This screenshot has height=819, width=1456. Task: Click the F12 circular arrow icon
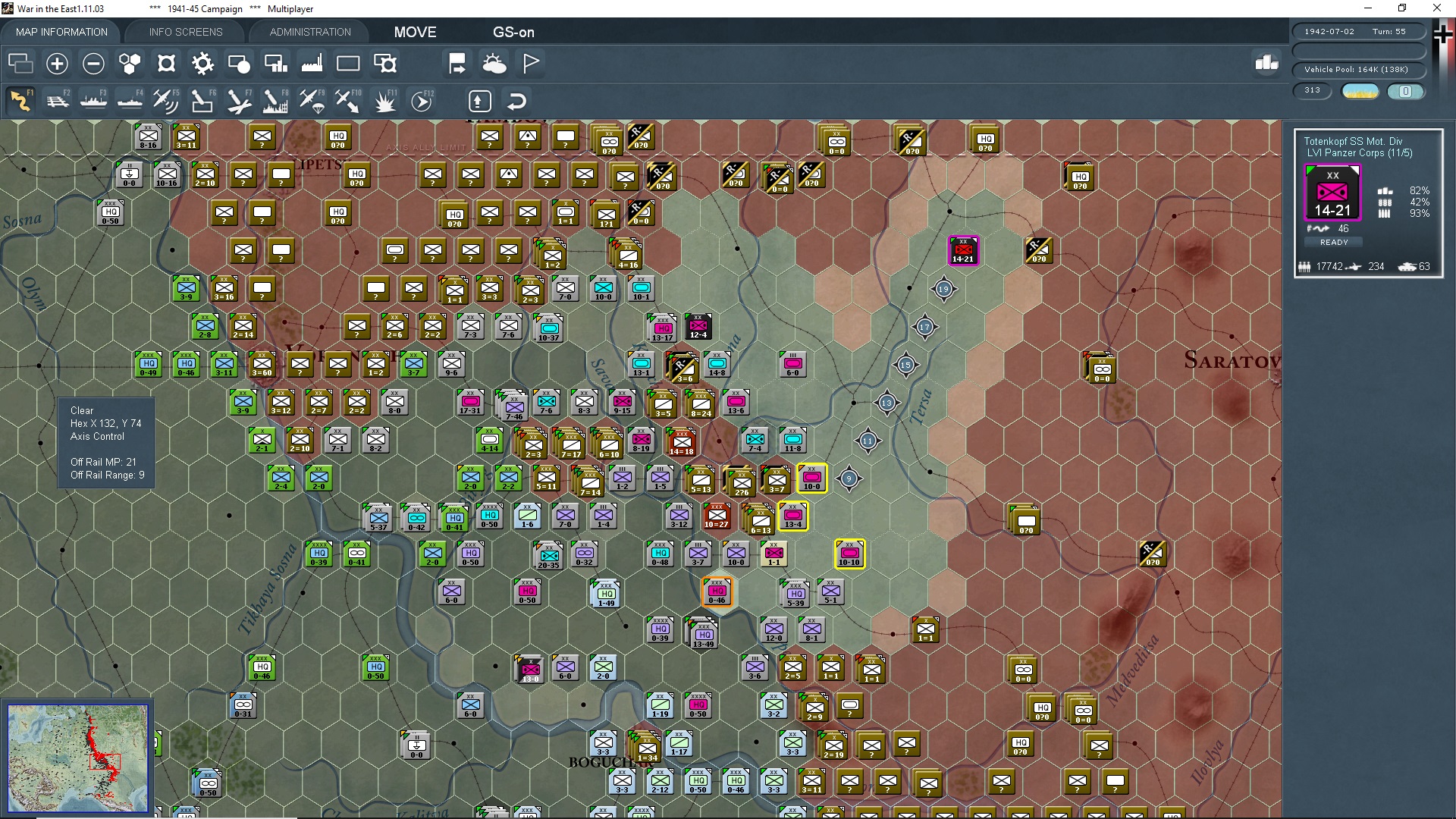click(422, 100)
